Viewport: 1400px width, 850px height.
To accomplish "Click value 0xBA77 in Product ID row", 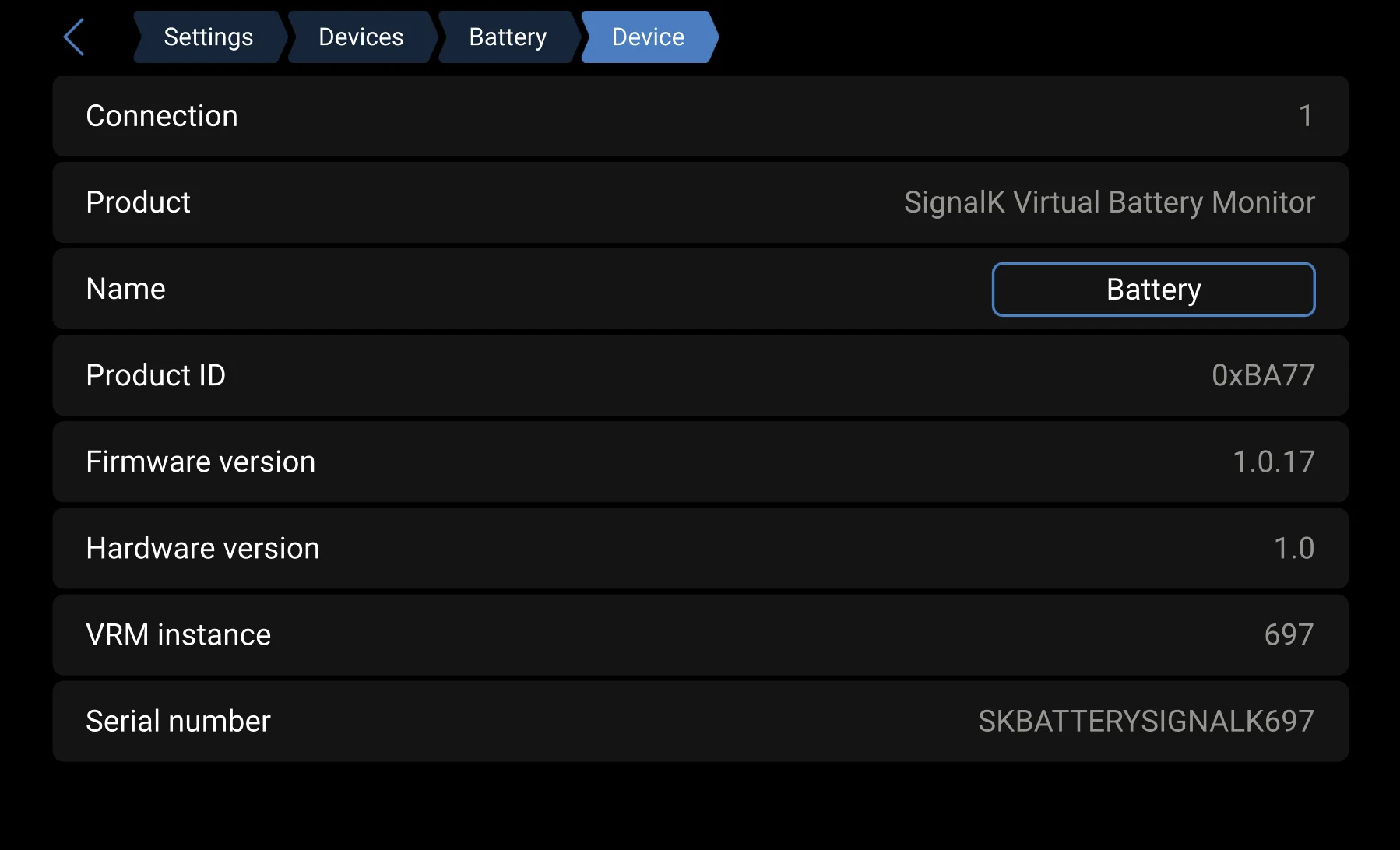I will 1263,375.
